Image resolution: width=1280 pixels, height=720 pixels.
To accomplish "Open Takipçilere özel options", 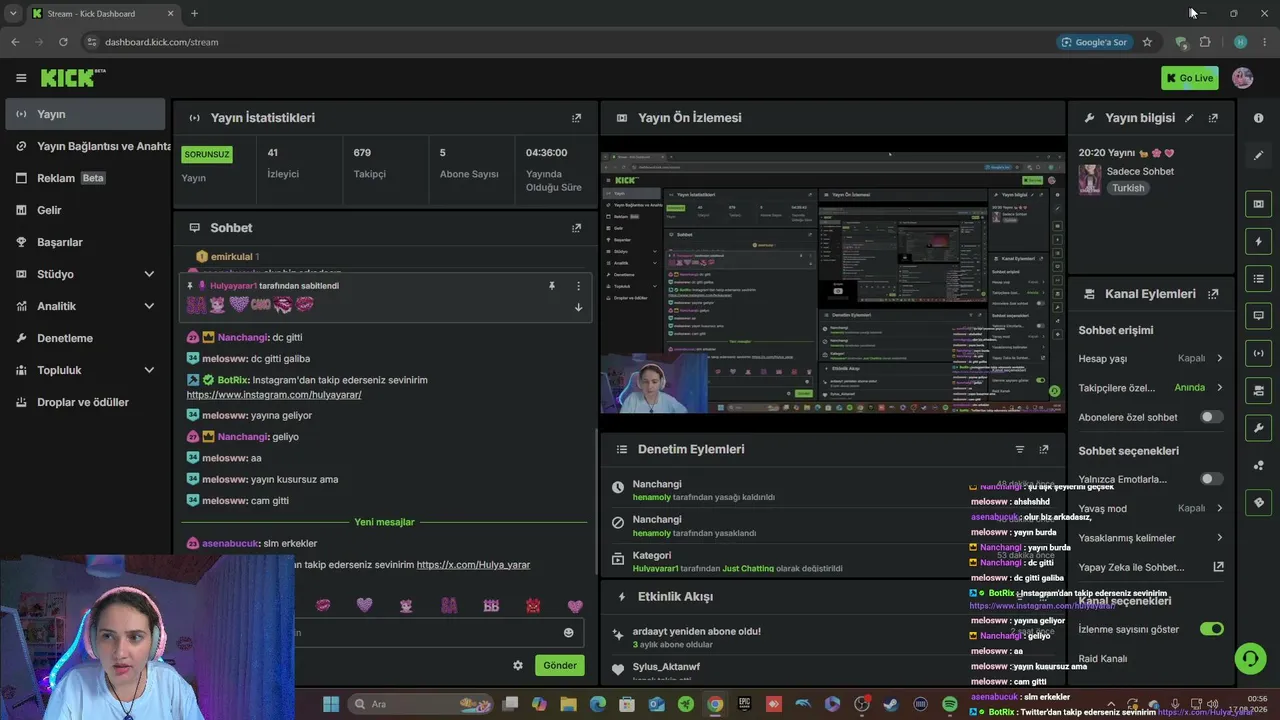I will click(x=1151, y=387).
